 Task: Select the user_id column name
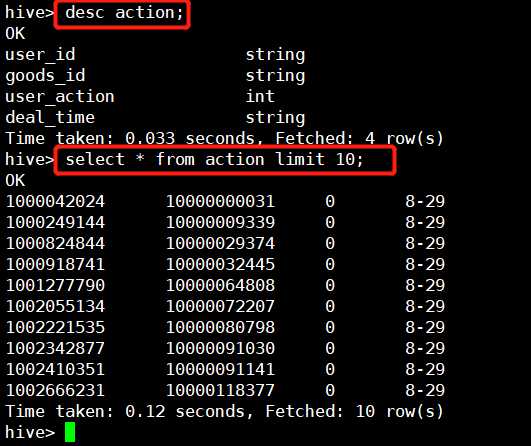pos(40,55)
